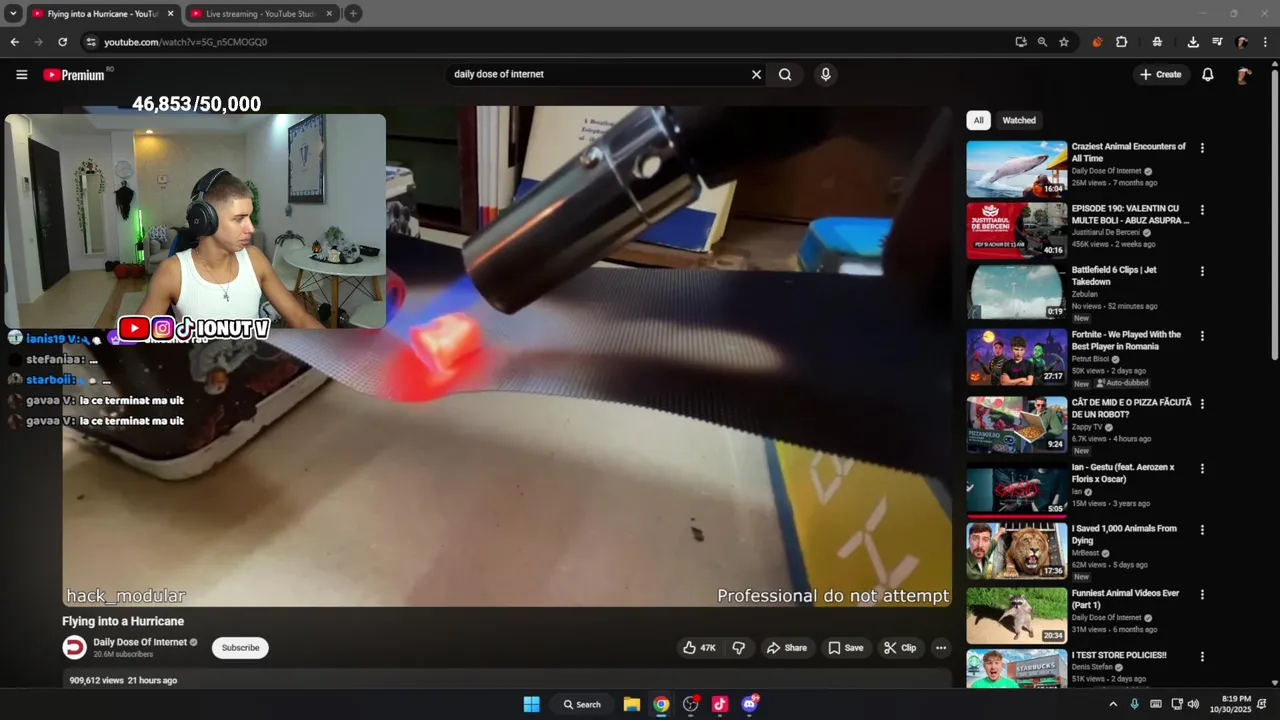Click the address bar URL

[x=185, y=42]
